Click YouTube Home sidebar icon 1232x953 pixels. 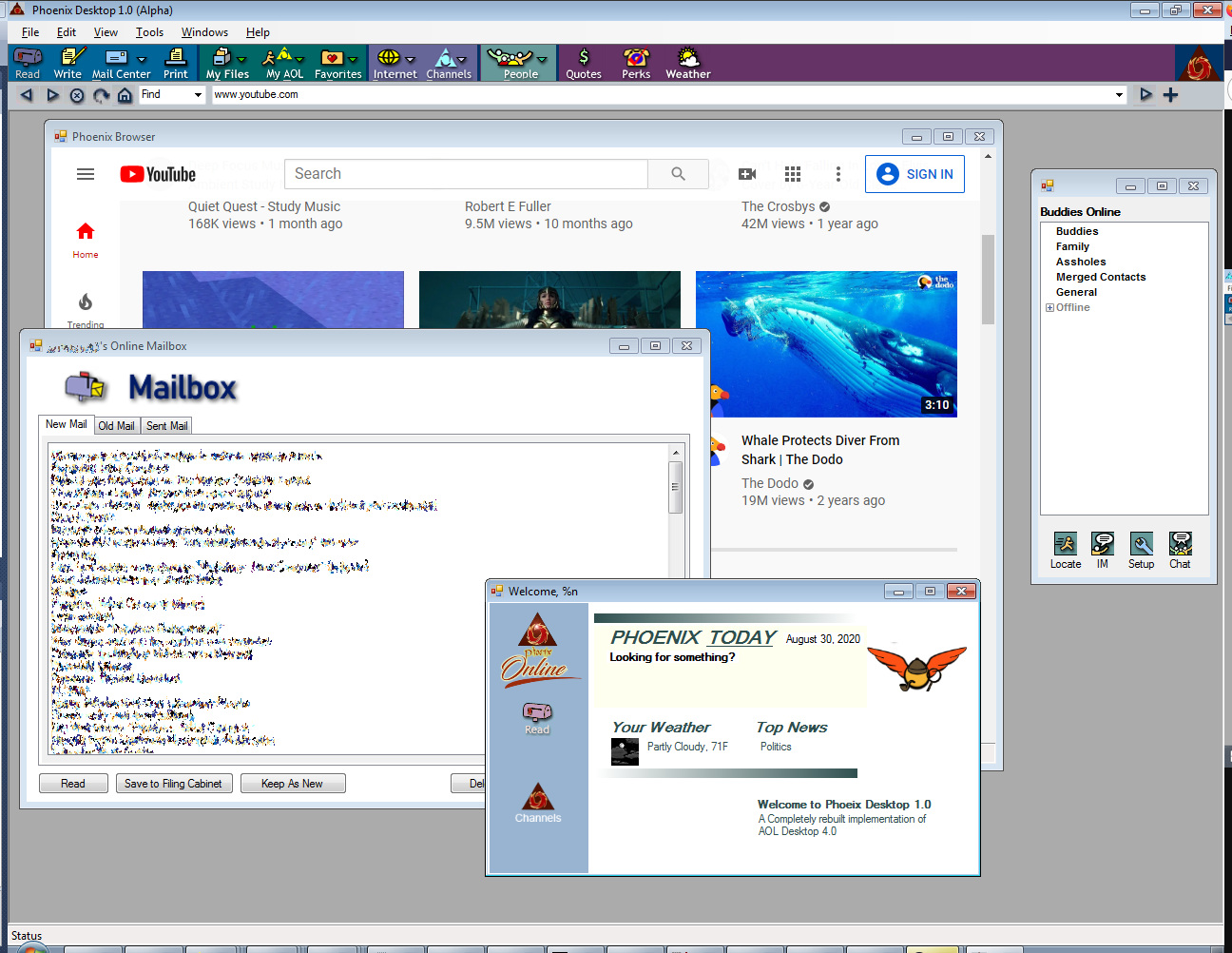point(86,240)
